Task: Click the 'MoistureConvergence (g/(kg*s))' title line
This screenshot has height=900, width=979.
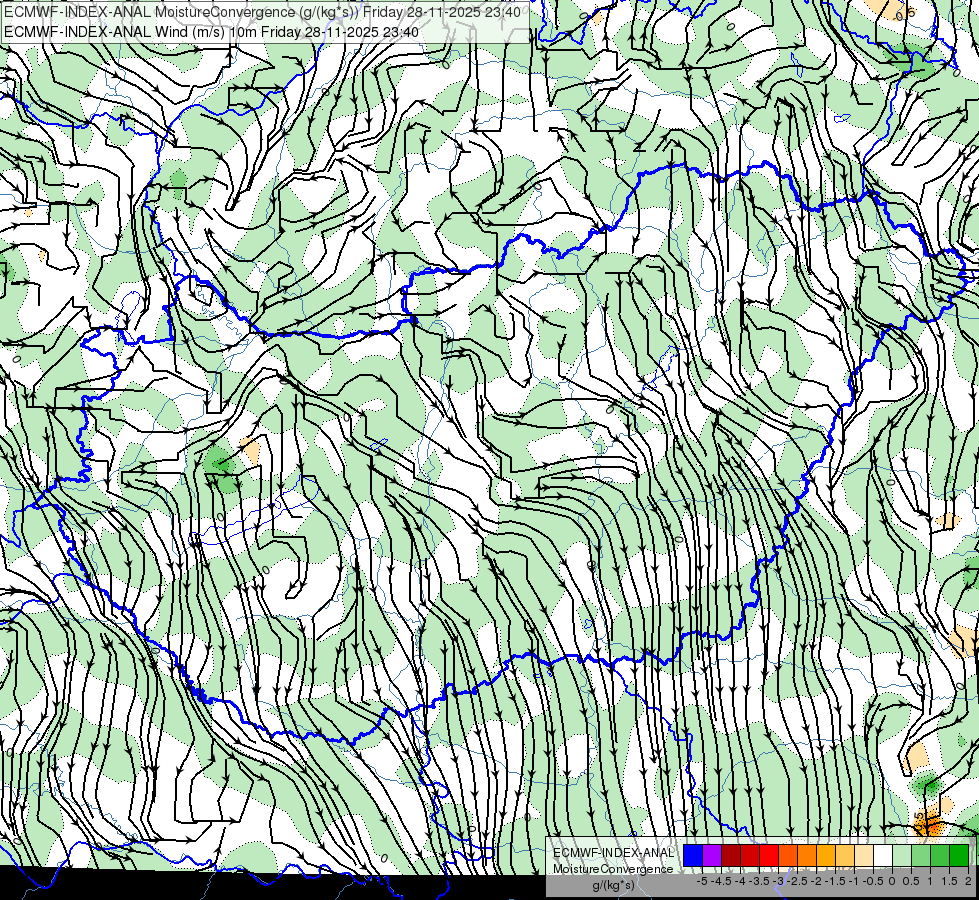Action: point(262,12)
